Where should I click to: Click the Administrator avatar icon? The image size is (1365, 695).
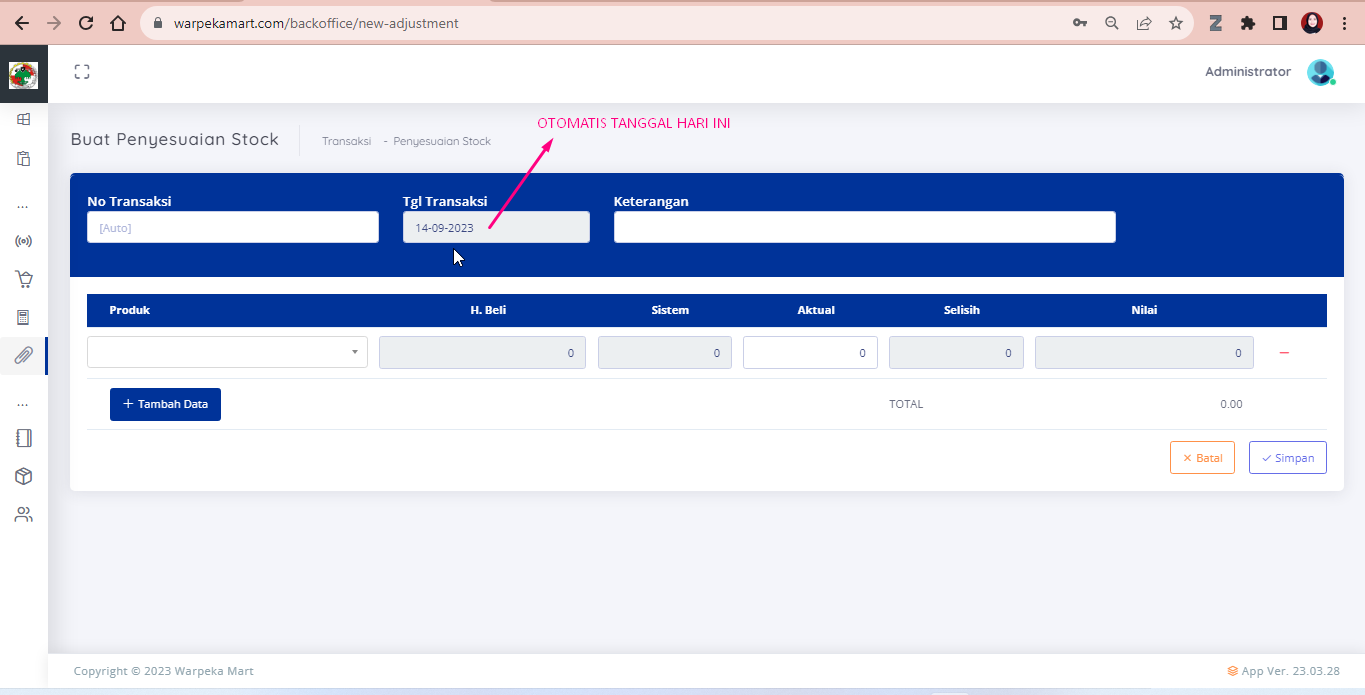[1321, 72]
